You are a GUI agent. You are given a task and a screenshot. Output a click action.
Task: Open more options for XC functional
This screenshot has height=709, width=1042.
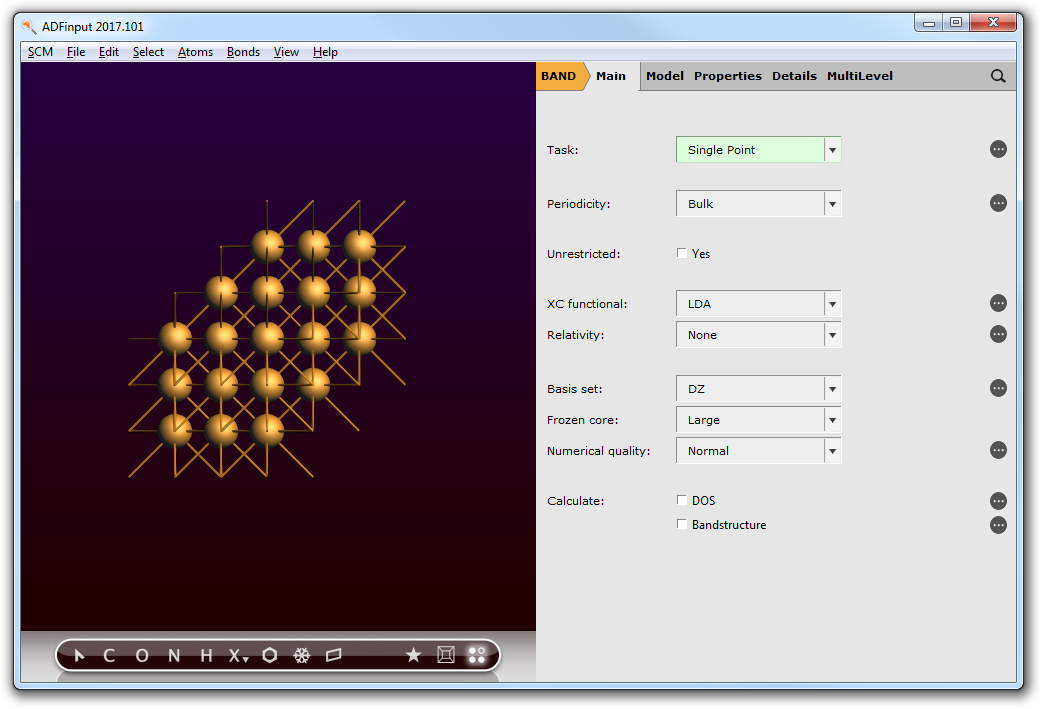point(998,303)
